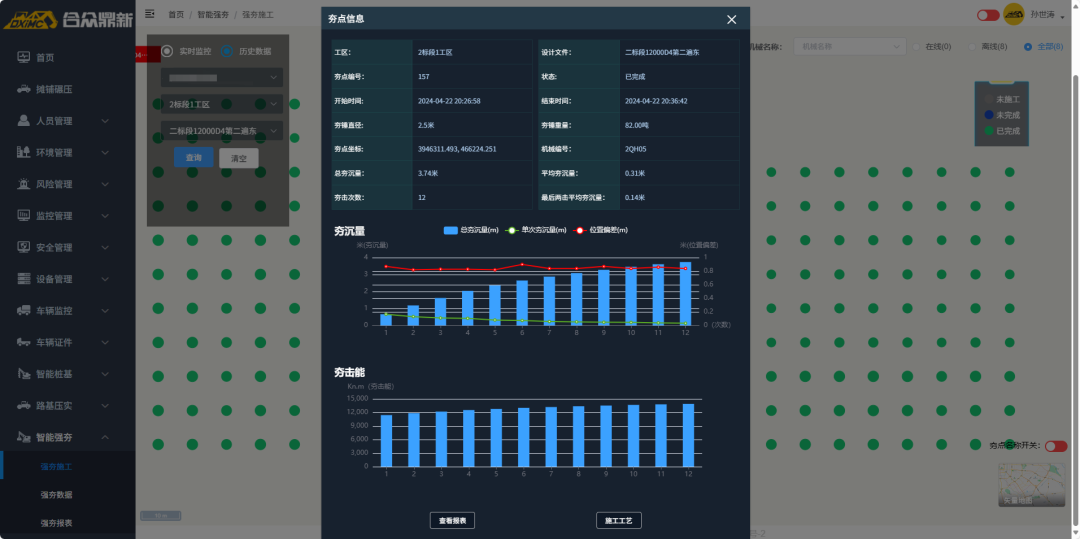The height and width of the screenshot is (539, 1080).
Task: Click the 车辆监控 truck icon
Action: 23,311
